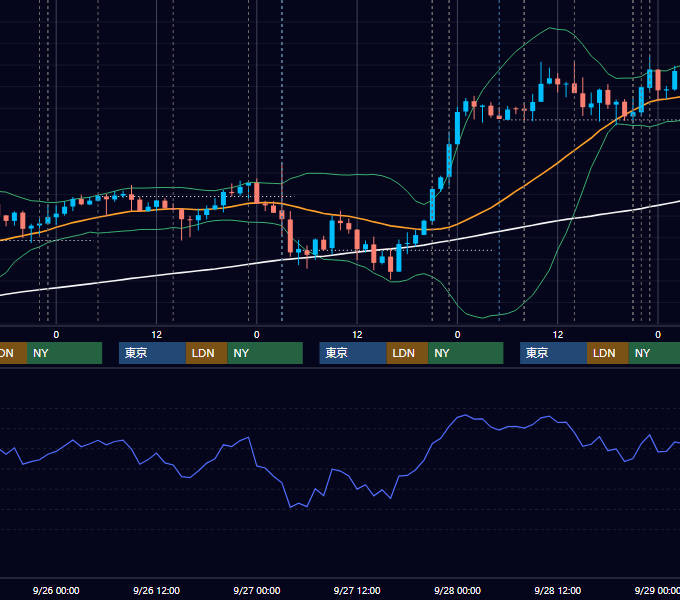Choose the 東京 session block for 9/28
Image resolution: width=680 pixels, height=600 pixels.
[553, 353]
